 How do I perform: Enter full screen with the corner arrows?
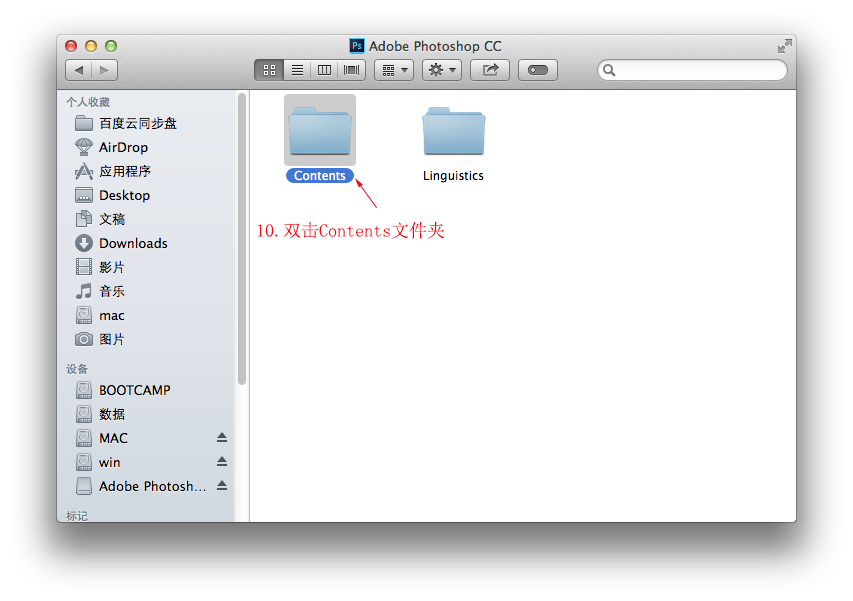[784, 46]
